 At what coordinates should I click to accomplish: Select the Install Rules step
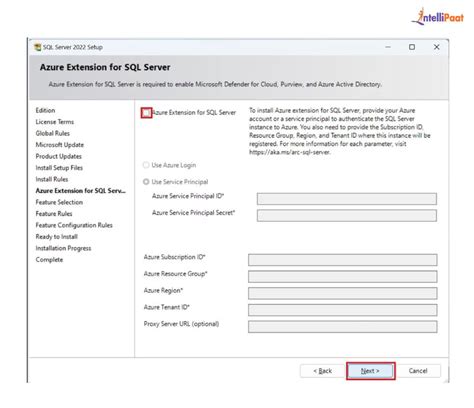(52, 179)
